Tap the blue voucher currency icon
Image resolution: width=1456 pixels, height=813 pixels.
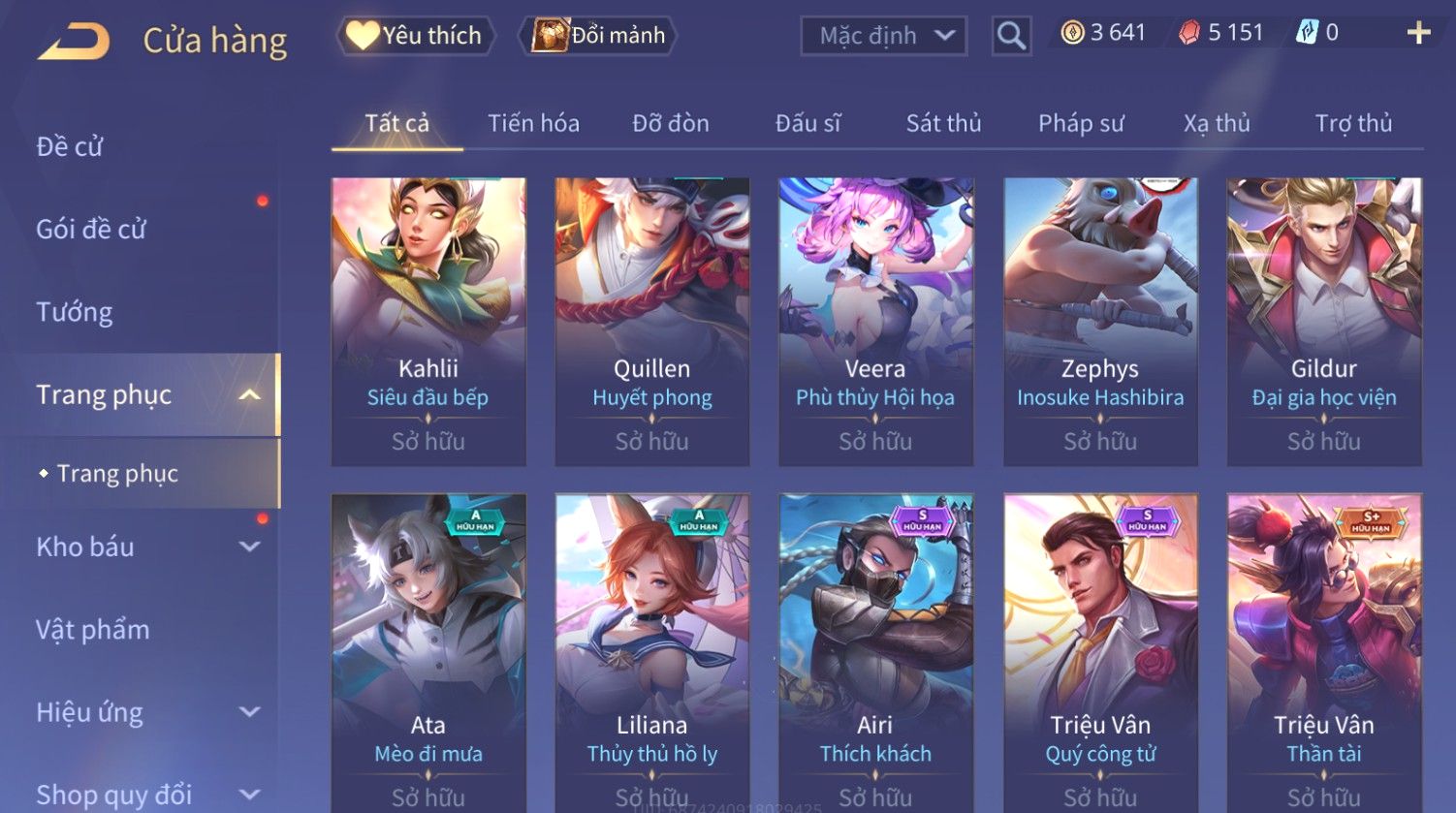[x=1307, y=33]
